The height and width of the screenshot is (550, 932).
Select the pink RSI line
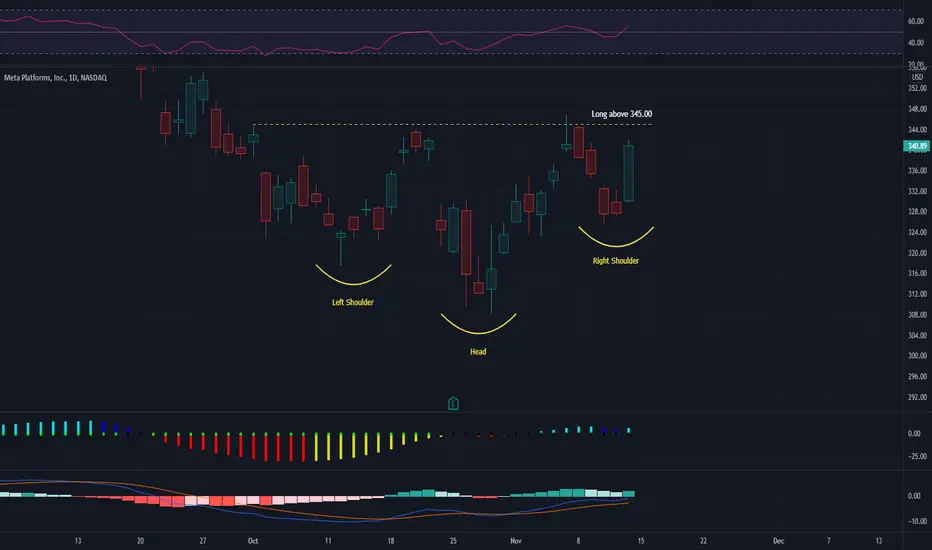(314, 48)
